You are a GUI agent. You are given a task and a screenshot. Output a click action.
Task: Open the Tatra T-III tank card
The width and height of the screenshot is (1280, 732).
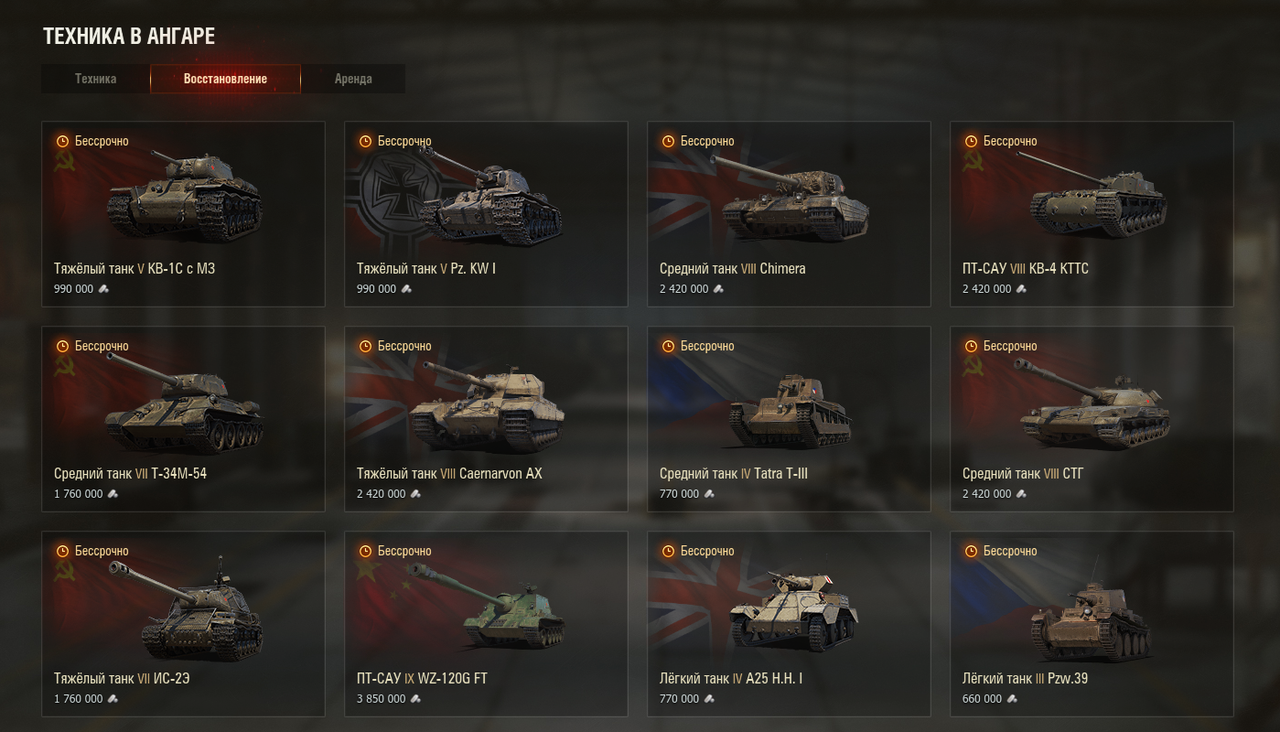pos(789,419)
